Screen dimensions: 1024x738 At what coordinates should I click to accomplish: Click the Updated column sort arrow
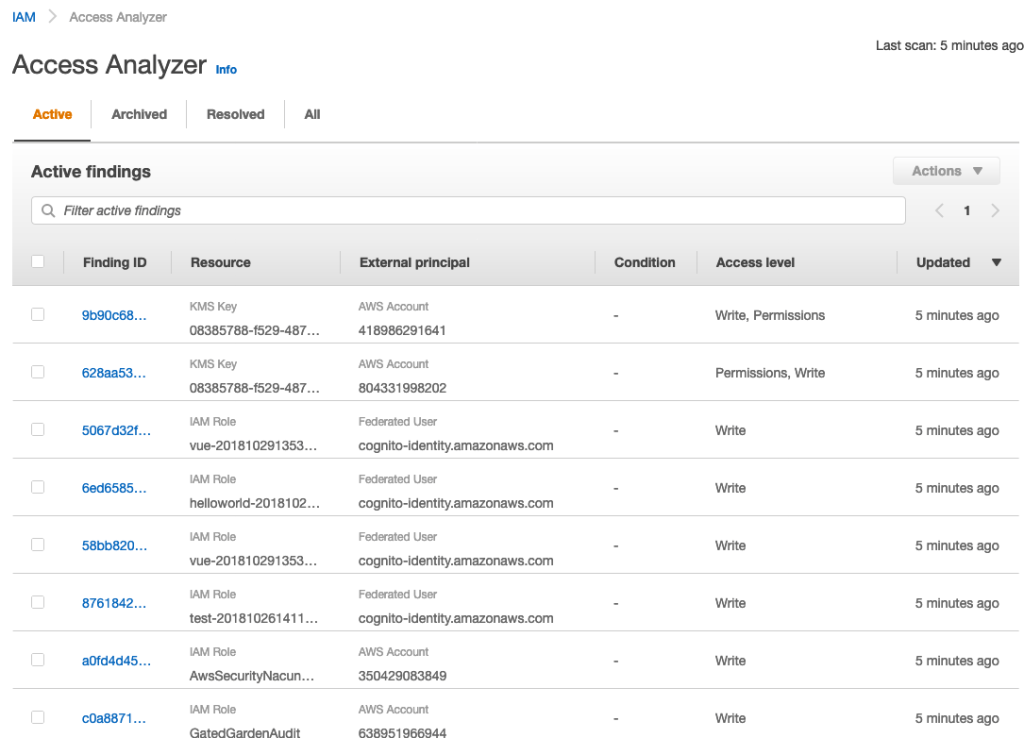(x=996, y=263)
